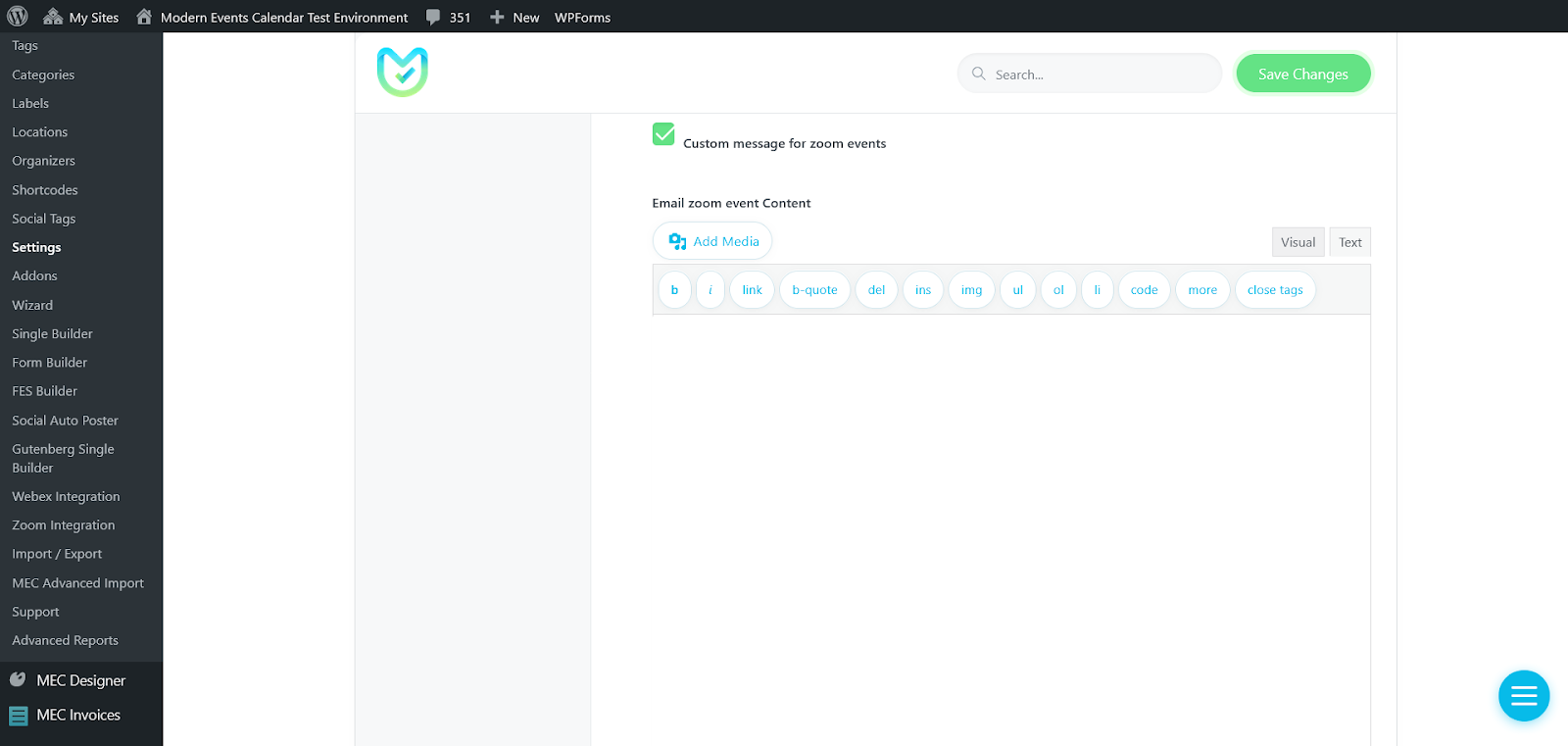Open Webex Integration in the sidebar
This screenshot has width=1568, height=746.
coord(66,497)
